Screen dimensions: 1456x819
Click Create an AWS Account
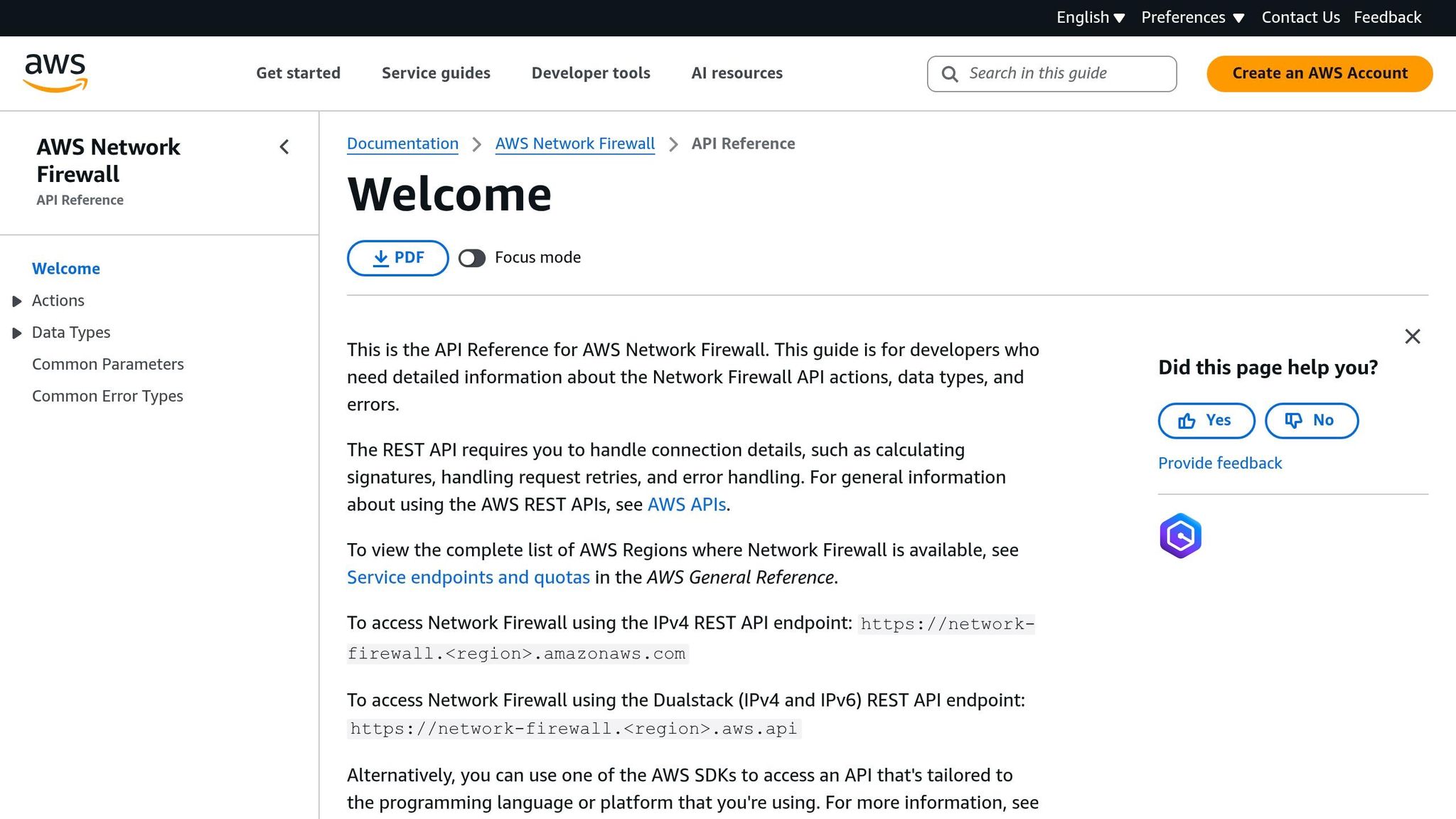1319,73
